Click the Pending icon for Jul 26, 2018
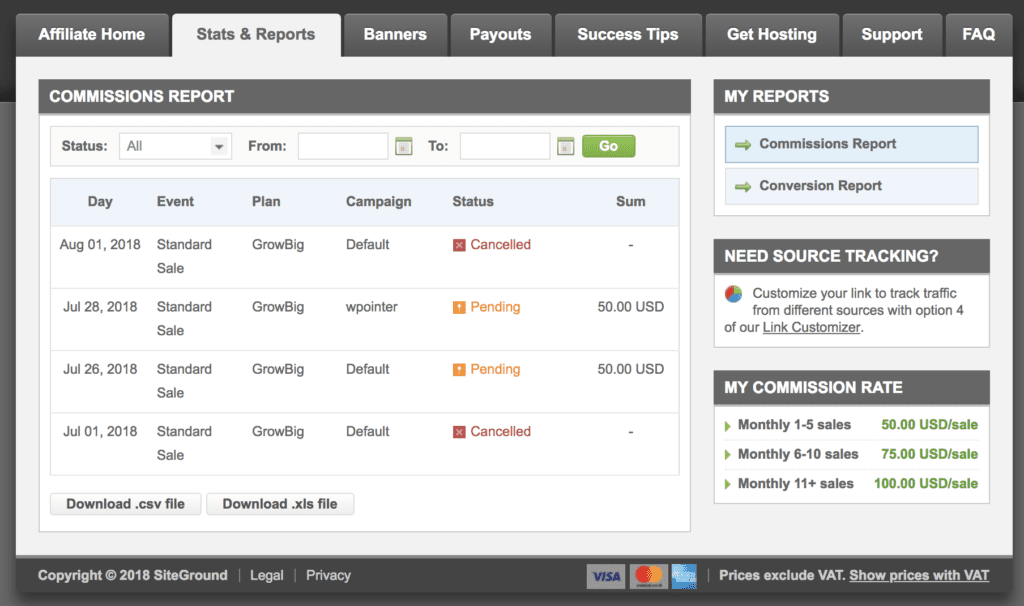 [x=459, y=370]
